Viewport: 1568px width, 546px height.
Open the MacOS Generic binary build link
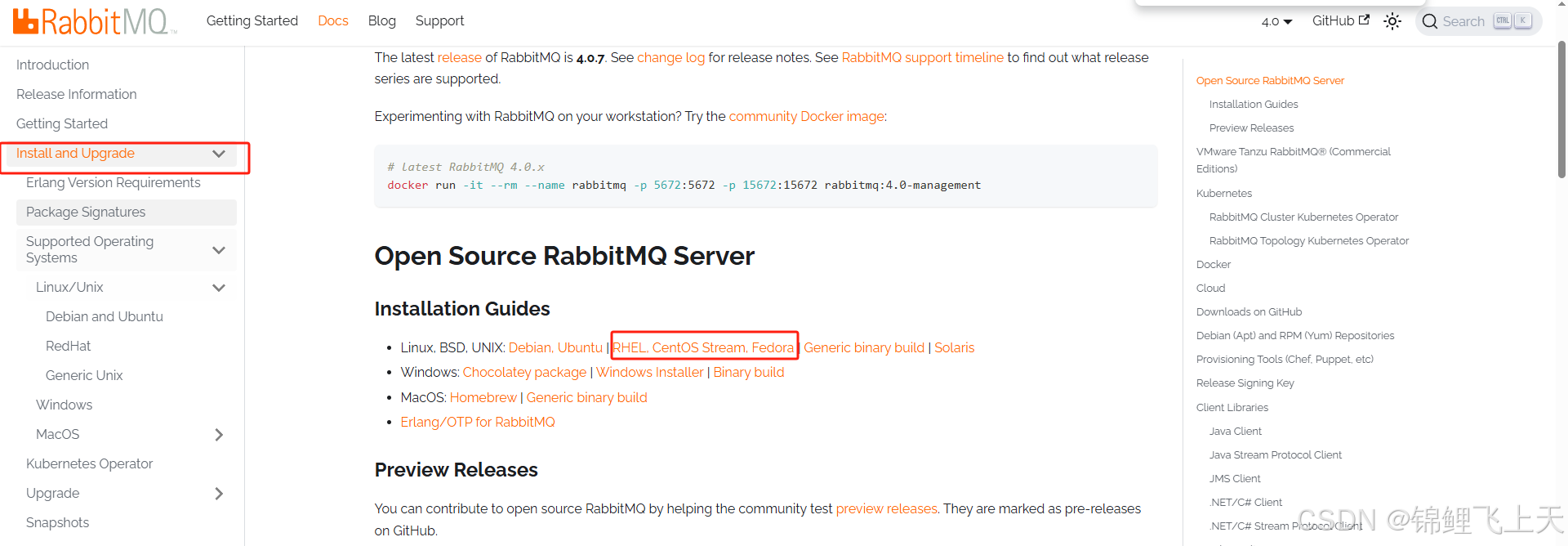(587, 397)
